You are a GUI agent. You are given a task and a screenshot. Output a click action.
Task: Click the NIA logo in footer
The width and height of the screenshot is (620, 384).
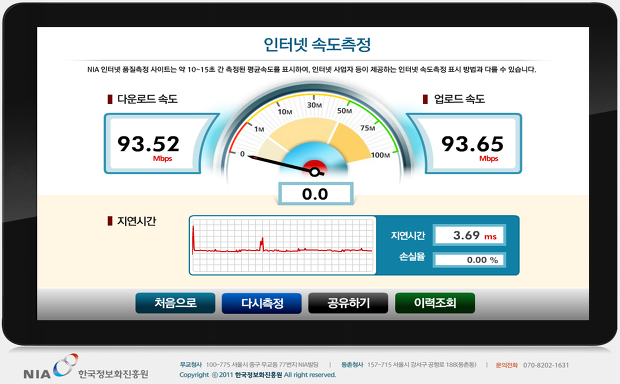click(51, 367)
